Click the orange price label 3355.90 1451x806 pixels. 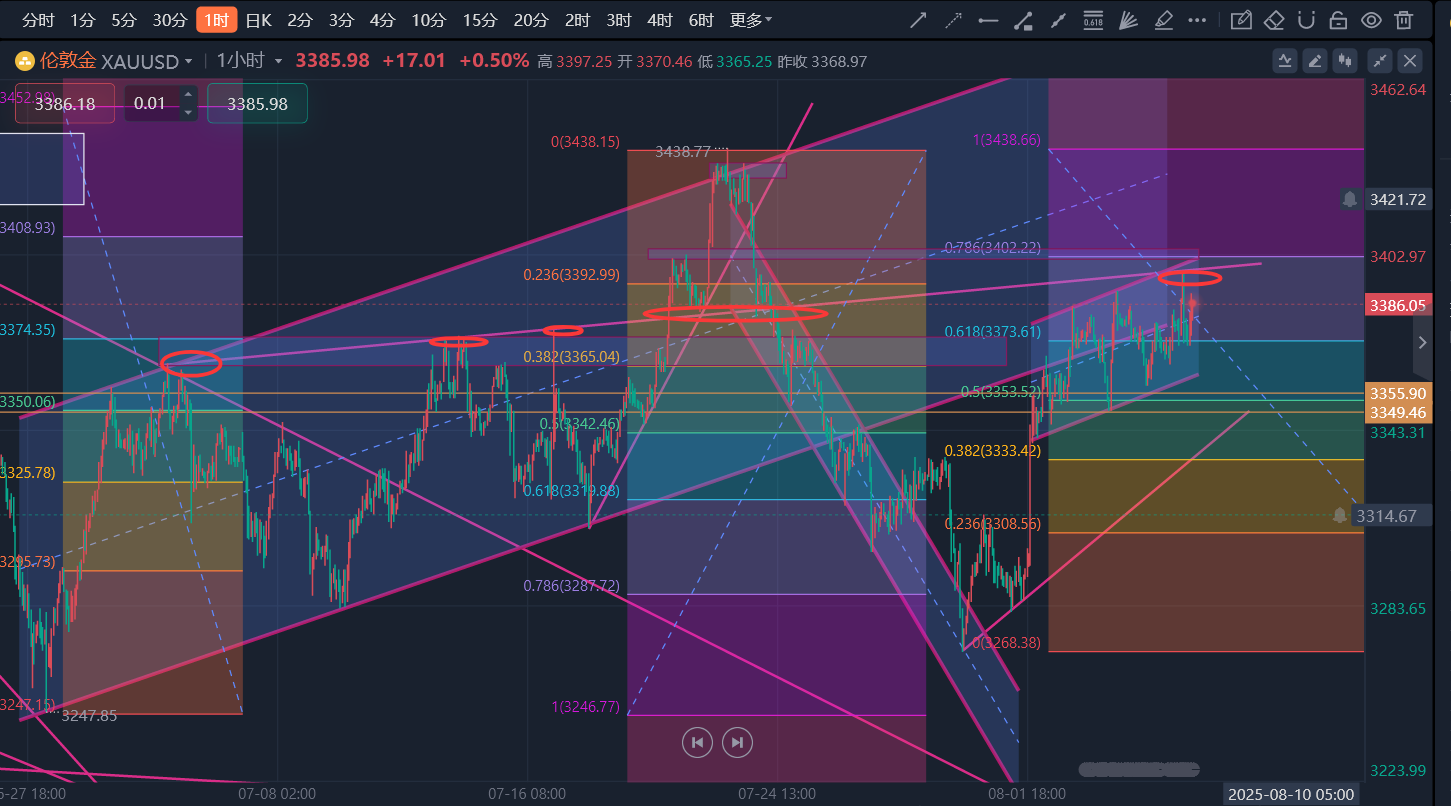tap(1398, 394)
